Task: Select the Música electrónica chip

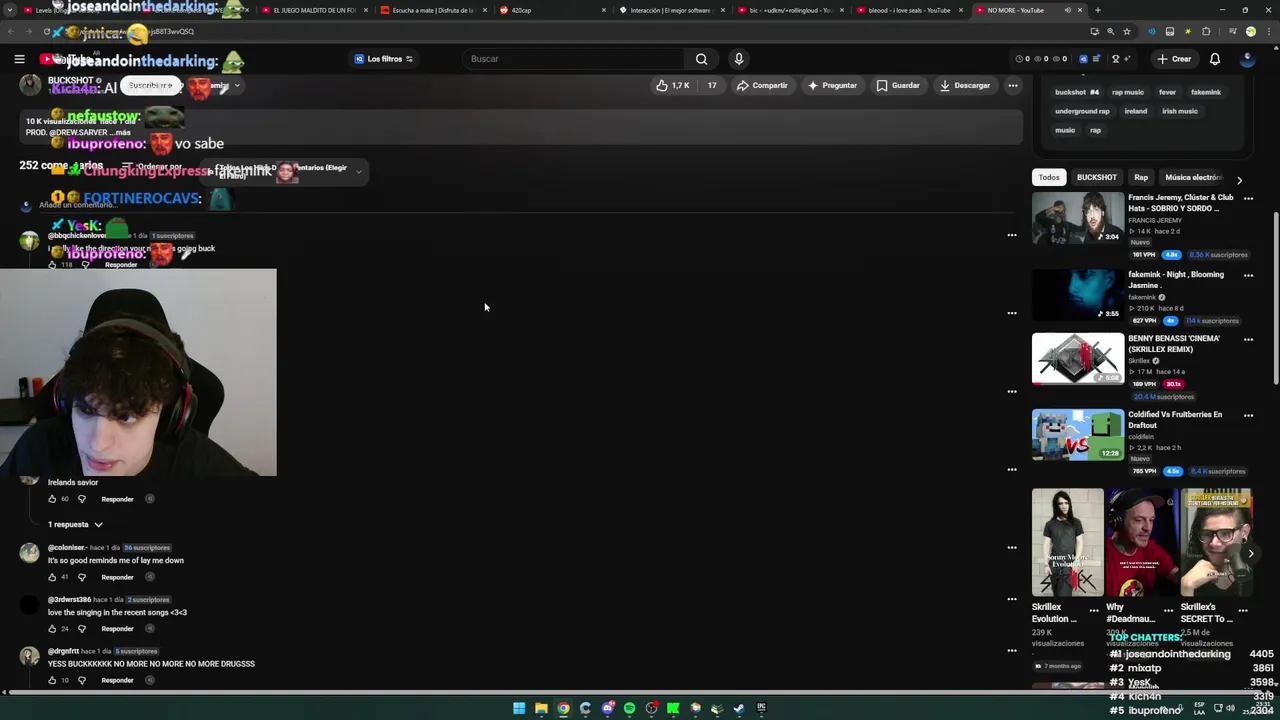Action: tap(1194, 177)
